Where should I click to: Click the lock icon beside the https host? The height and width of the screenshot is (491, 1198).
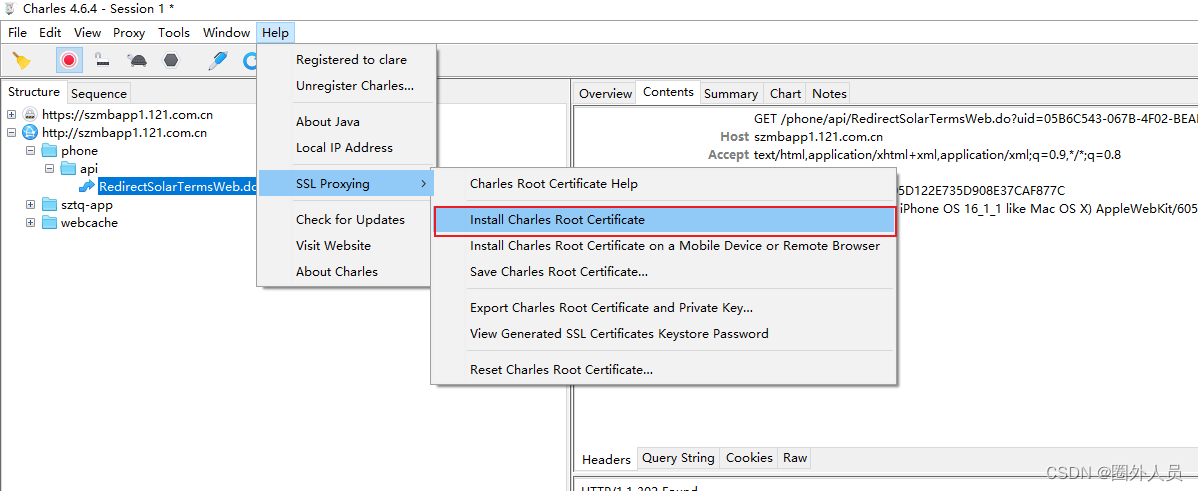point(31,115)
